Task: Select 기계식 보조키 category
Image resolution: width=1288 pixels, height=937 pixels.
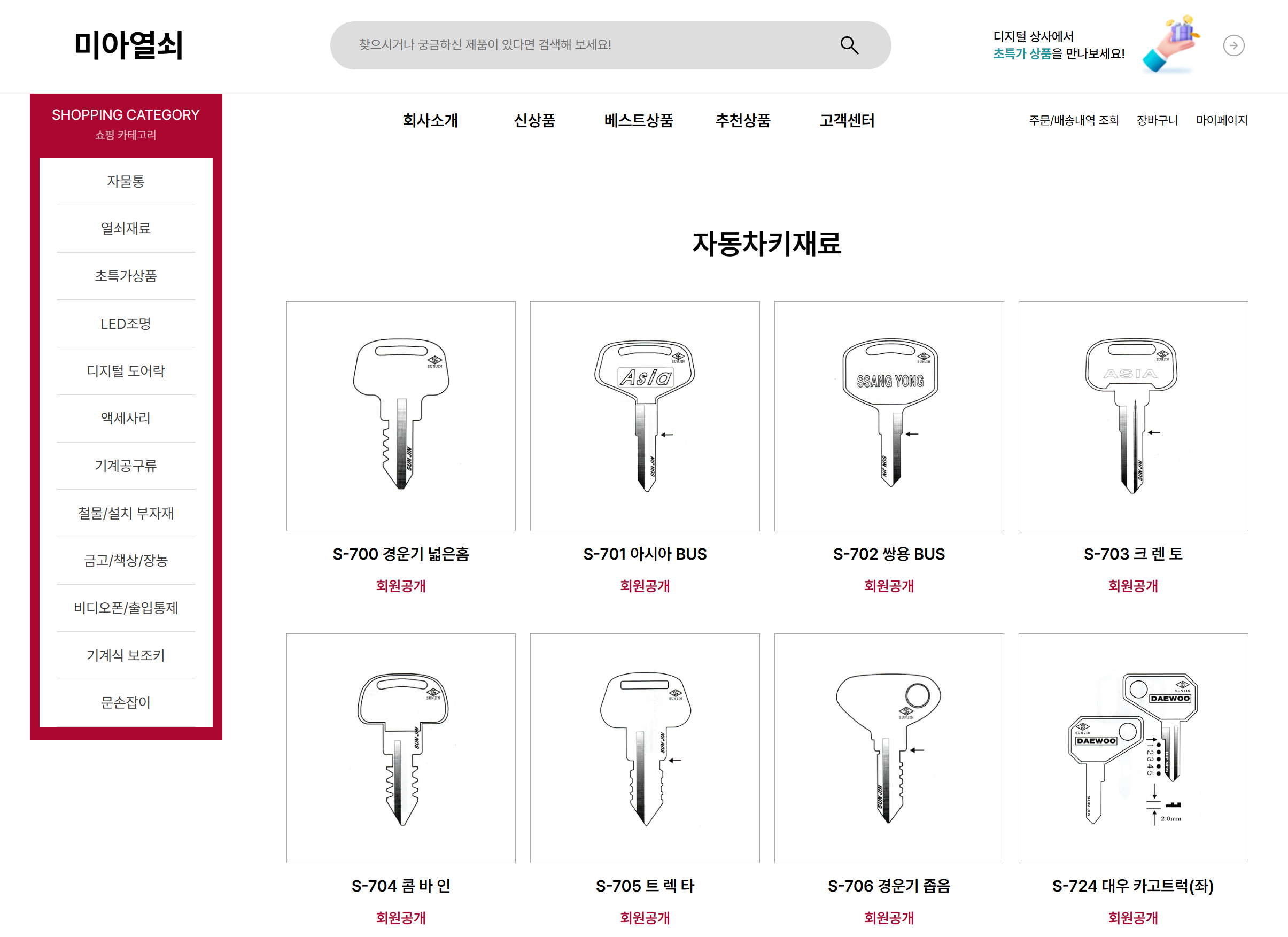Action: click(x=126, y=655)
